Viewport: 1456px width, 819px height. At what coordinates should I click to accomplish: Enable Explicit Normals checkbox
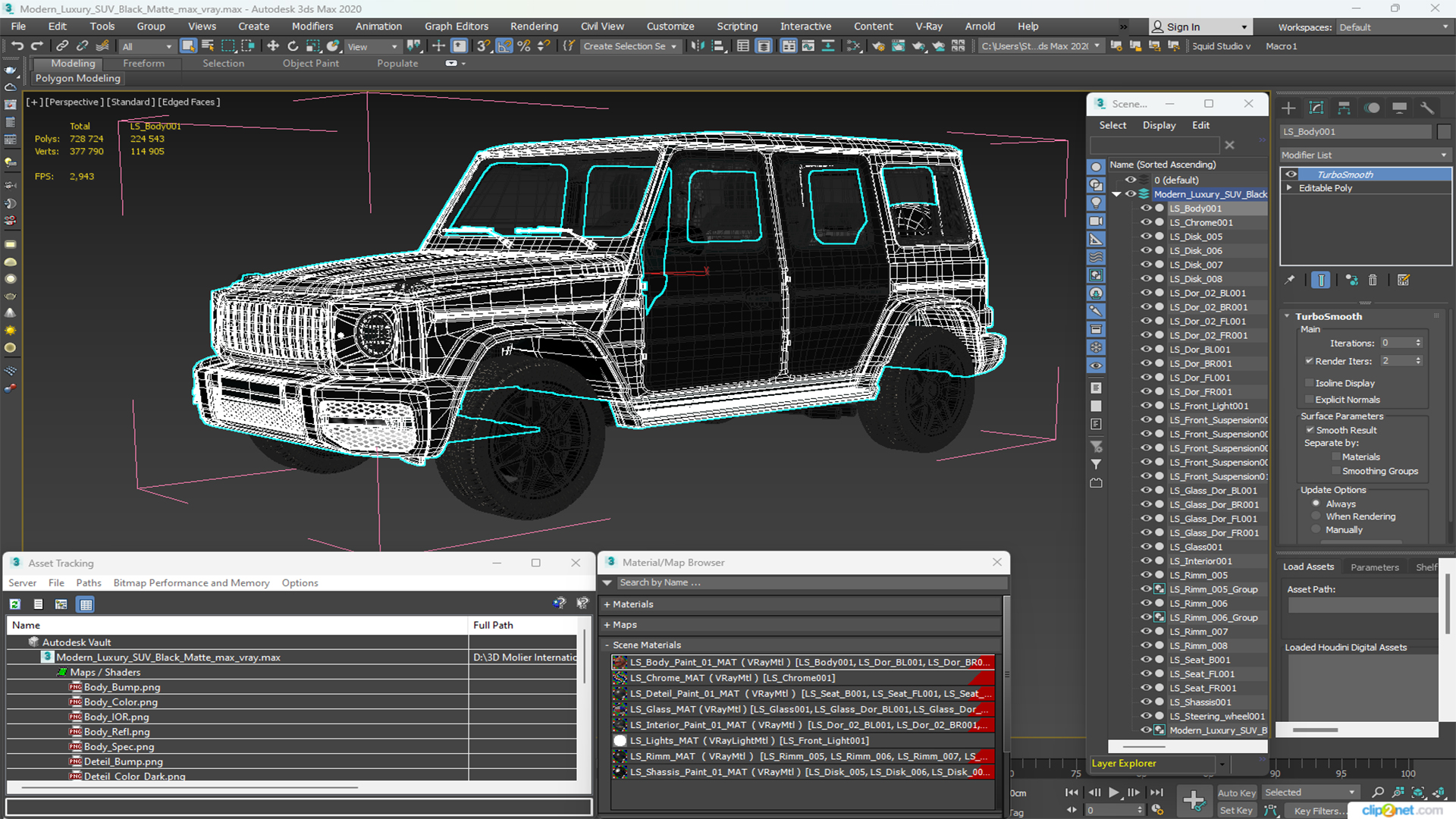click(1310, 400)
